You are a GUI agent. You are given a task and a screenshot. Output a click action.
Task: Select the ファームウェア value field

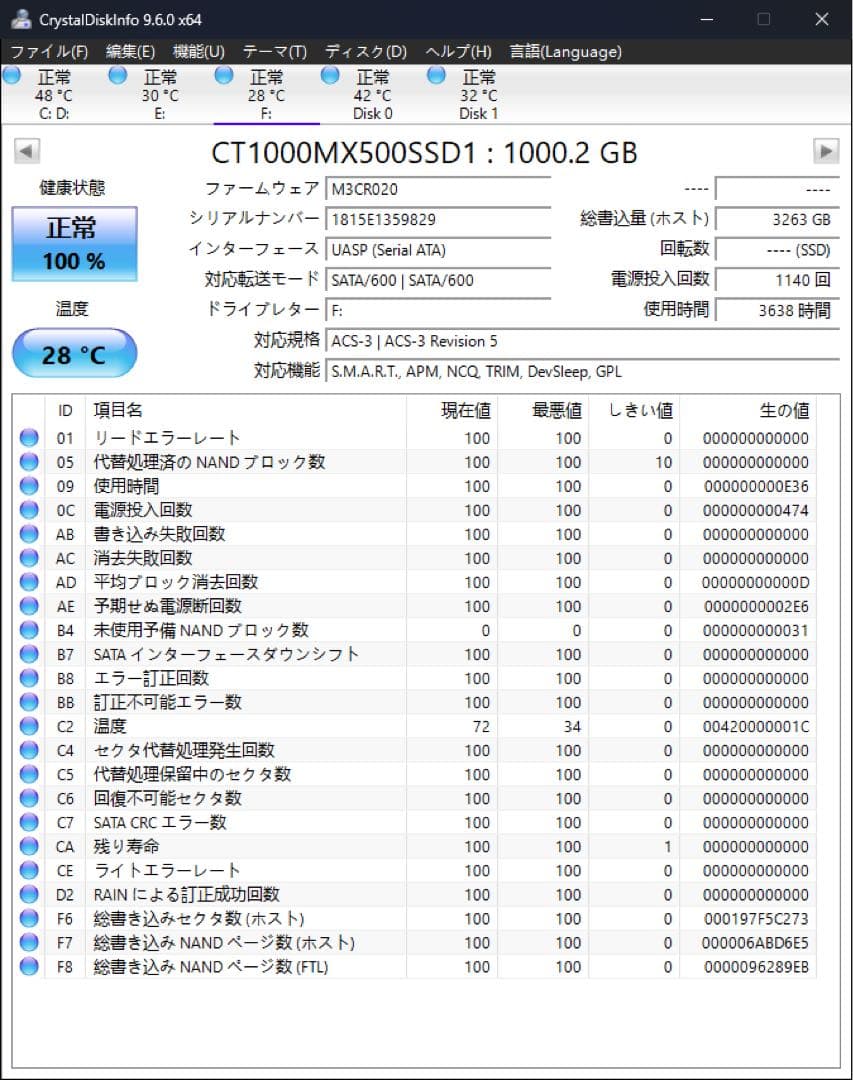[x=438, y=187]
